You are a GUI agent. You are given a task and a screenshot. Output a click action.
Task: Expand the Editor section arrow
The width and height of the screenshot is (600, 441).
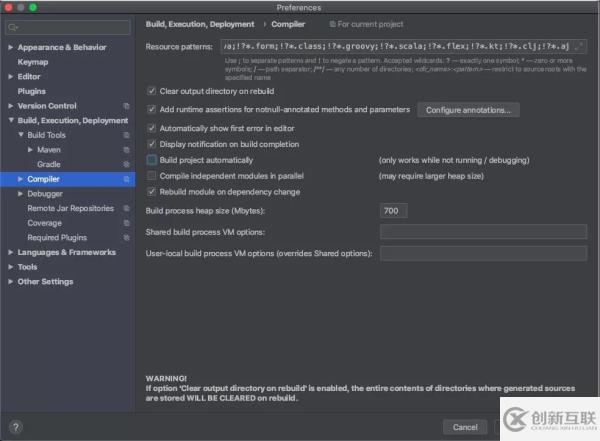(11, 77)
